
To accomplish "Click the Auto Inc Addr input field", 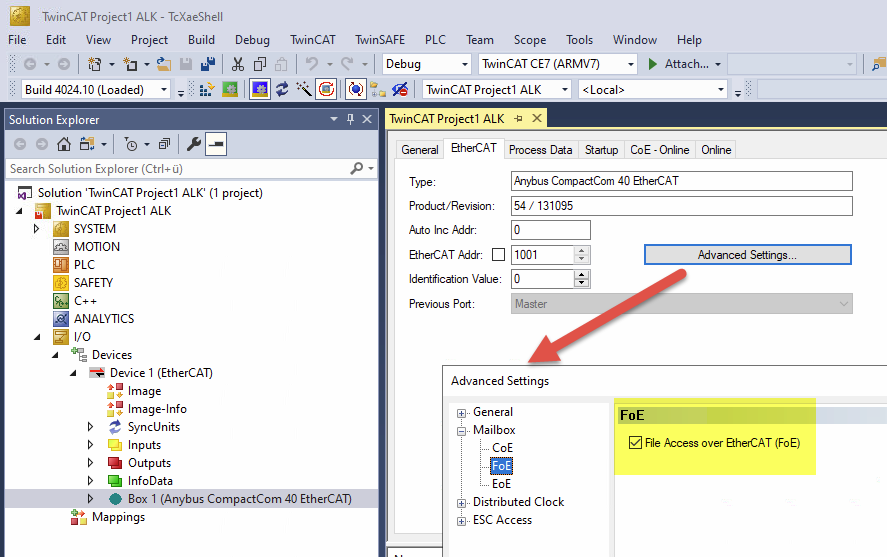I will click(x=550, y=230).
